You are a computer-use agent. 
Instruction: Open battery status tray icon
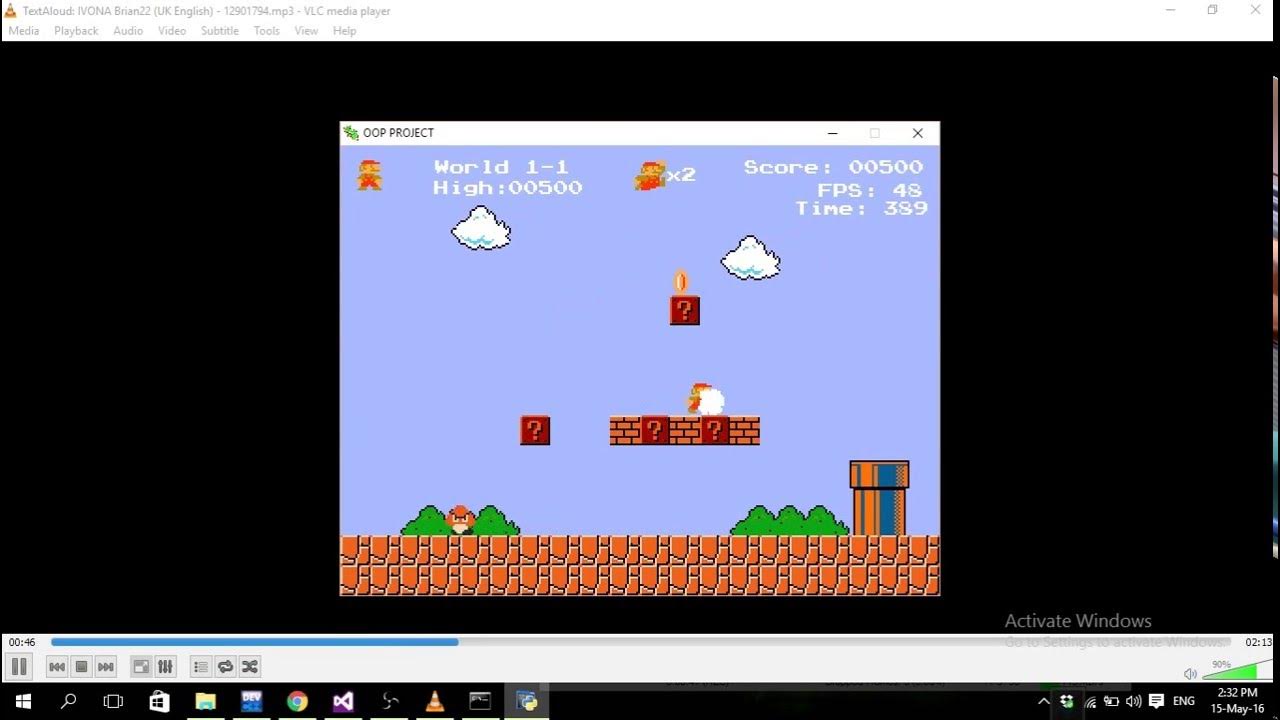point(1111,701)
